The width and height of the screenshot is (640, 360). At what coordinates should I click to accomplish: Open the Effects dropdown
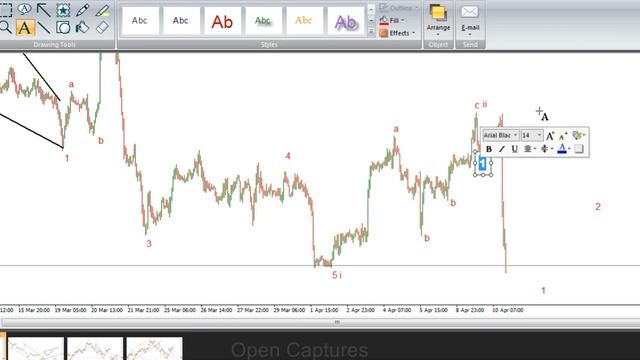pos(397,33)
